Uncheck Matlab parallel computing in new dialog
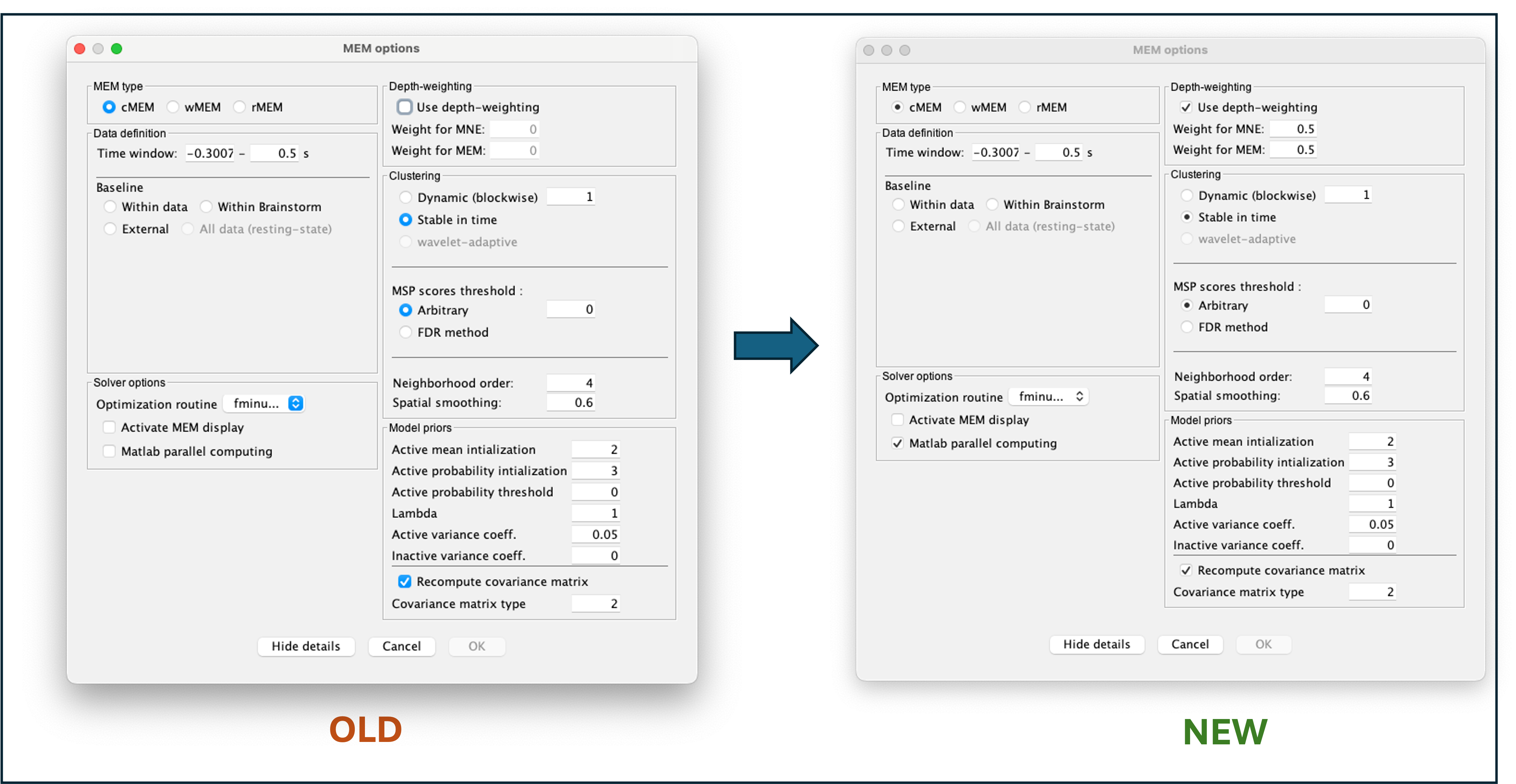 (x=897, y=444)
